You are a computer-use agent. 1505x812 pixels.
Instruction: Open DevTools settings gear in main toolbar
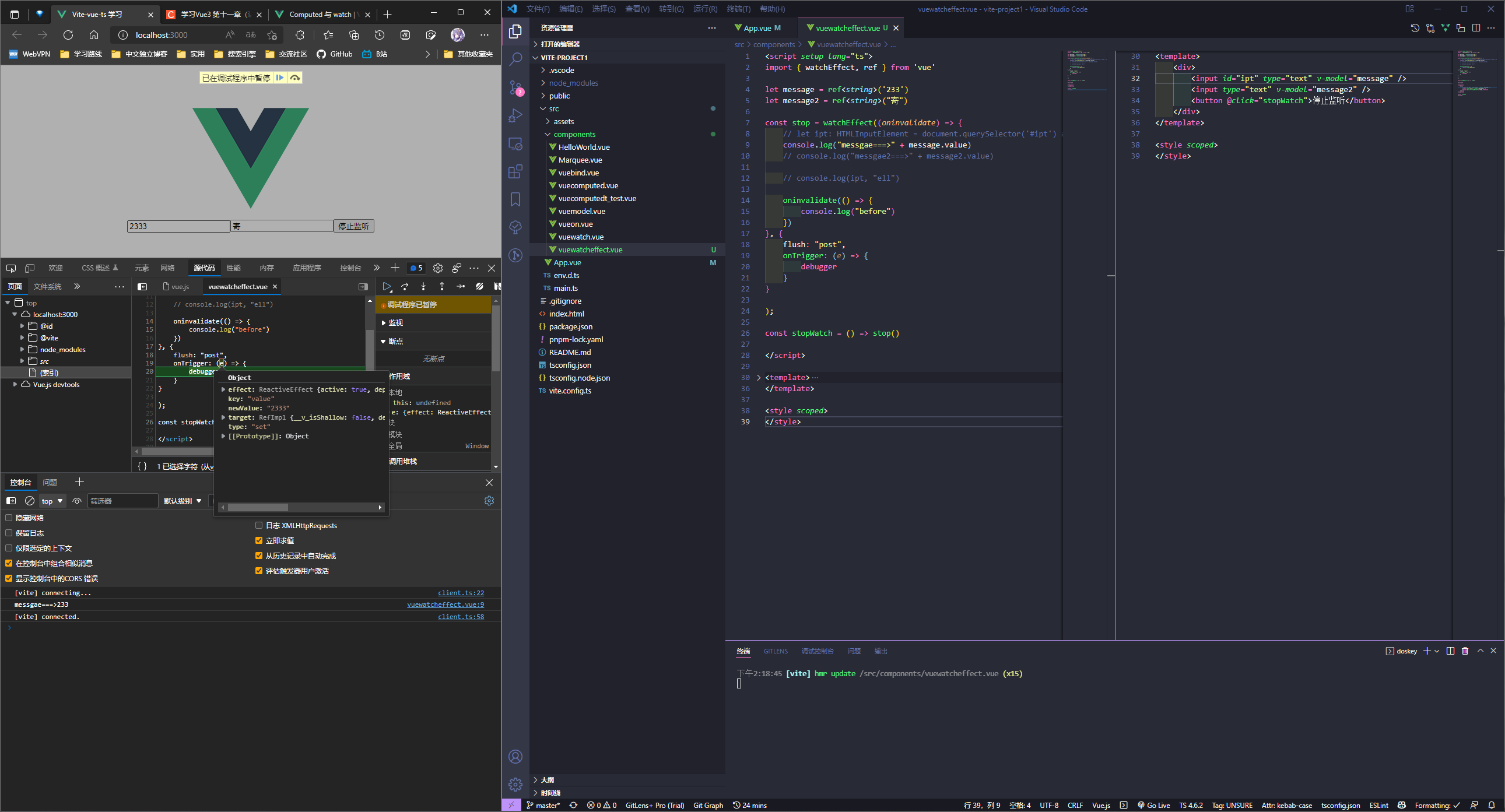(x=437, y=268)
